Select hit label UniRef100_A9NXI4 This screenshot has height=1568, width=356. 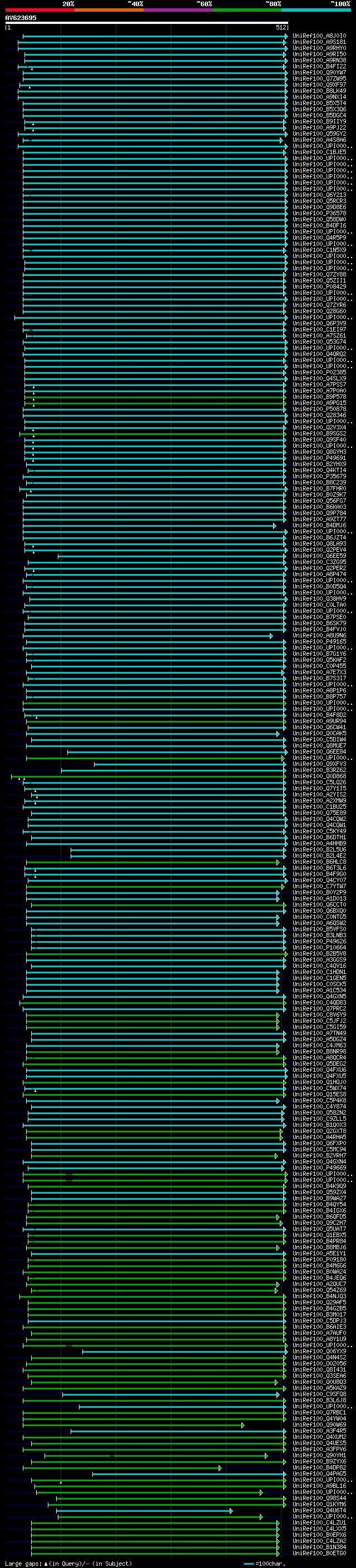pyautogui.click(x=319, y=97)
